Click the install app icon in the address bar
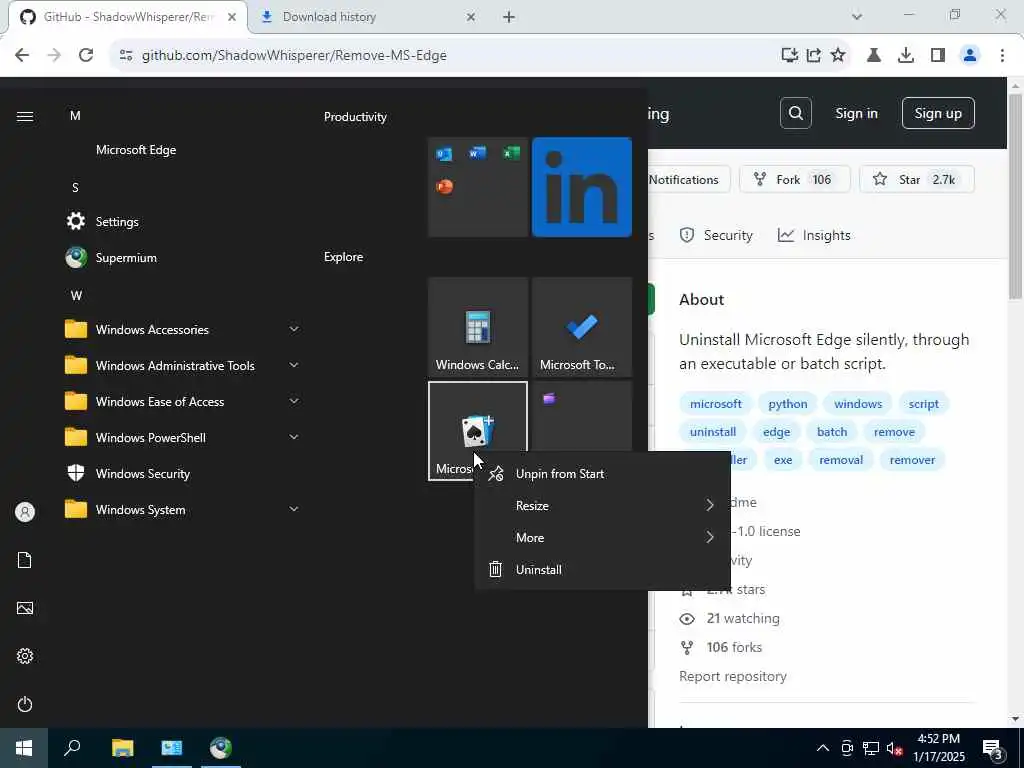 (x=790, y=55)
